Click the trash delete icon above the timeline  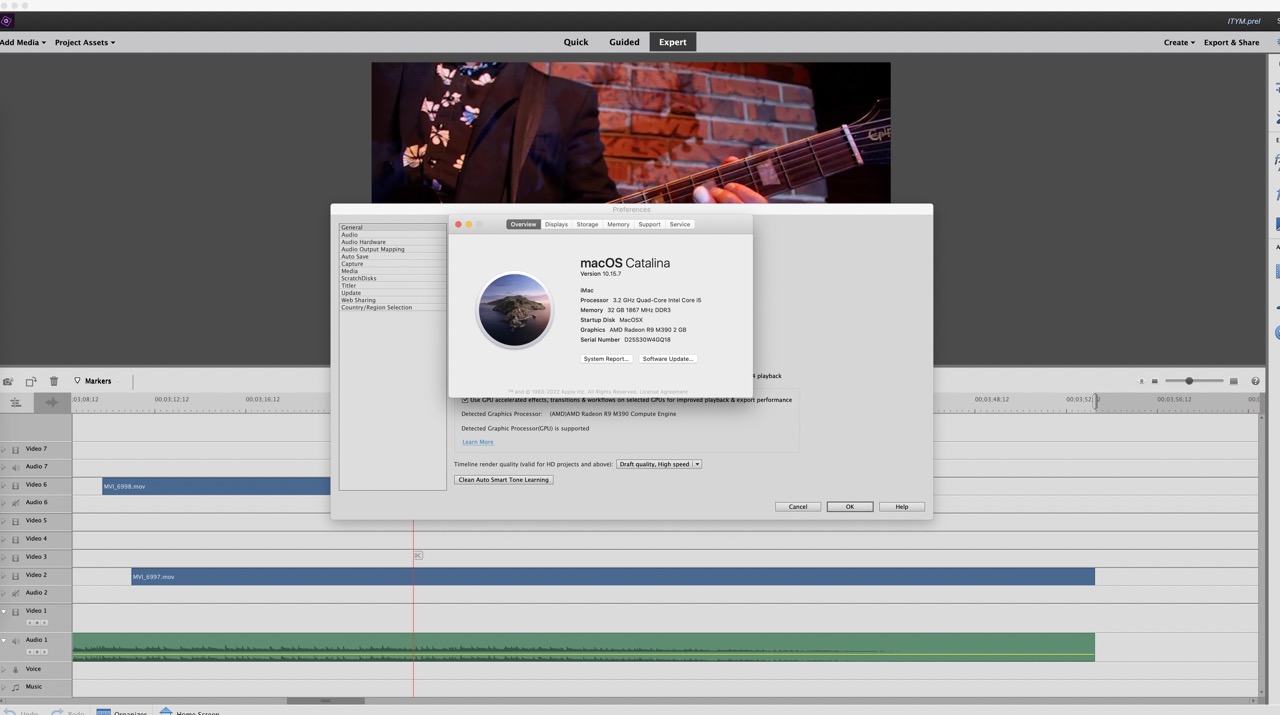(x=54, y=381)
